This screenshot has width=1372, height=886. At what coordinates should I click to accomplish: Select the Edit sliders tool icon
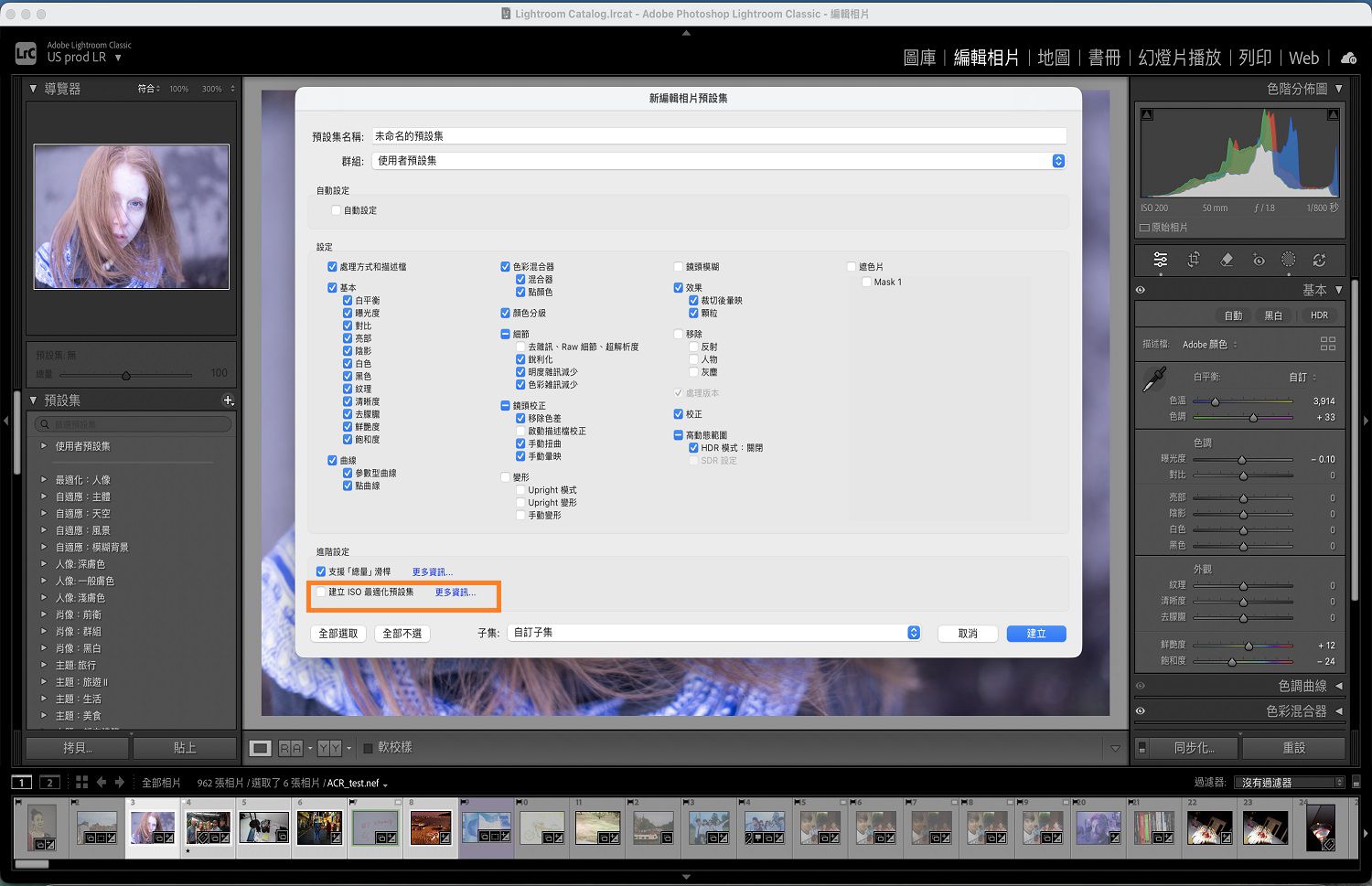(x=1160, y=260)
